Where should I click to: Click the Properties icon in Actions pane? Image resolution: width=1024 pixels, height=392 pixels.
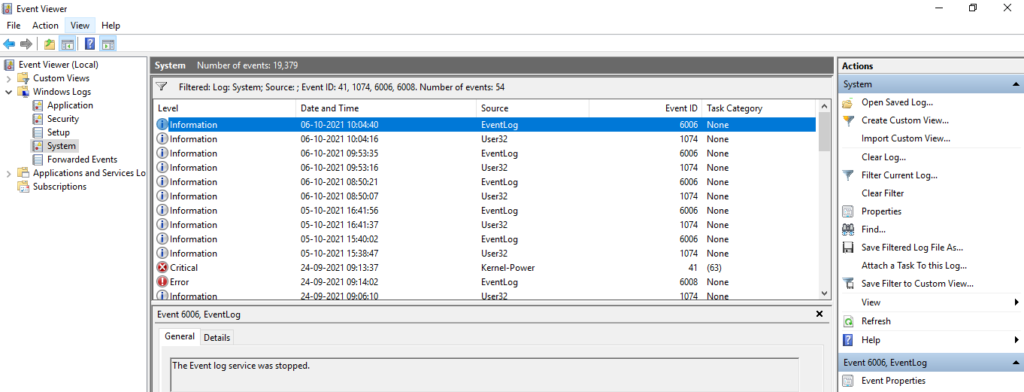pyautogui.click(x=848, y=212)
